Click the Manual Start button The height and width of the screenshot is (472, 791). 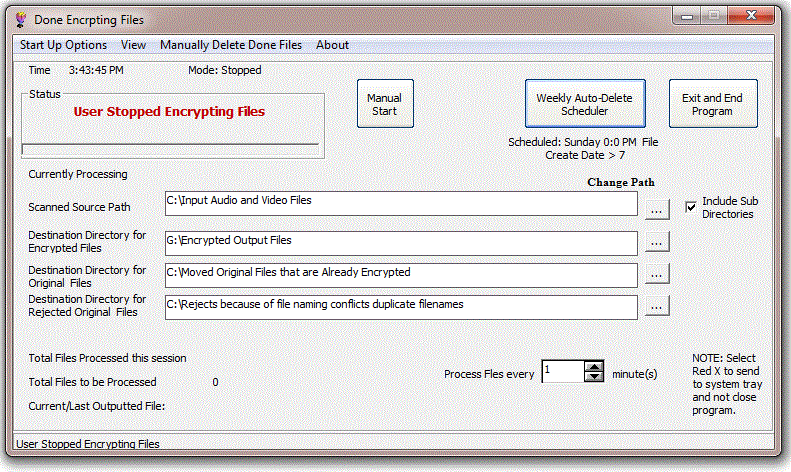tap(385, 103)
